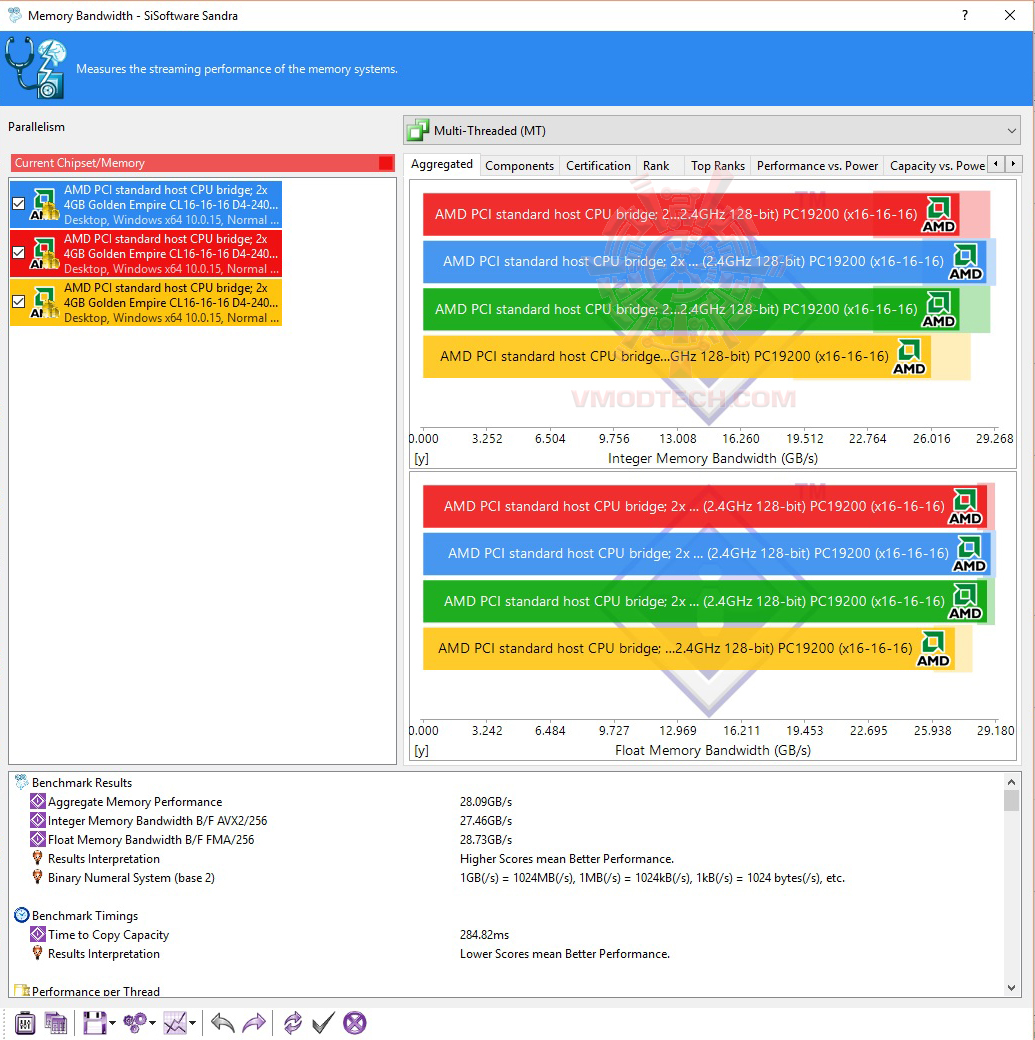Viewport: 1035px width, 1040px height.
Task: Uncheck the blue AMD reference result checkbox
Action: pyautogui.click(x=19, y=204)
